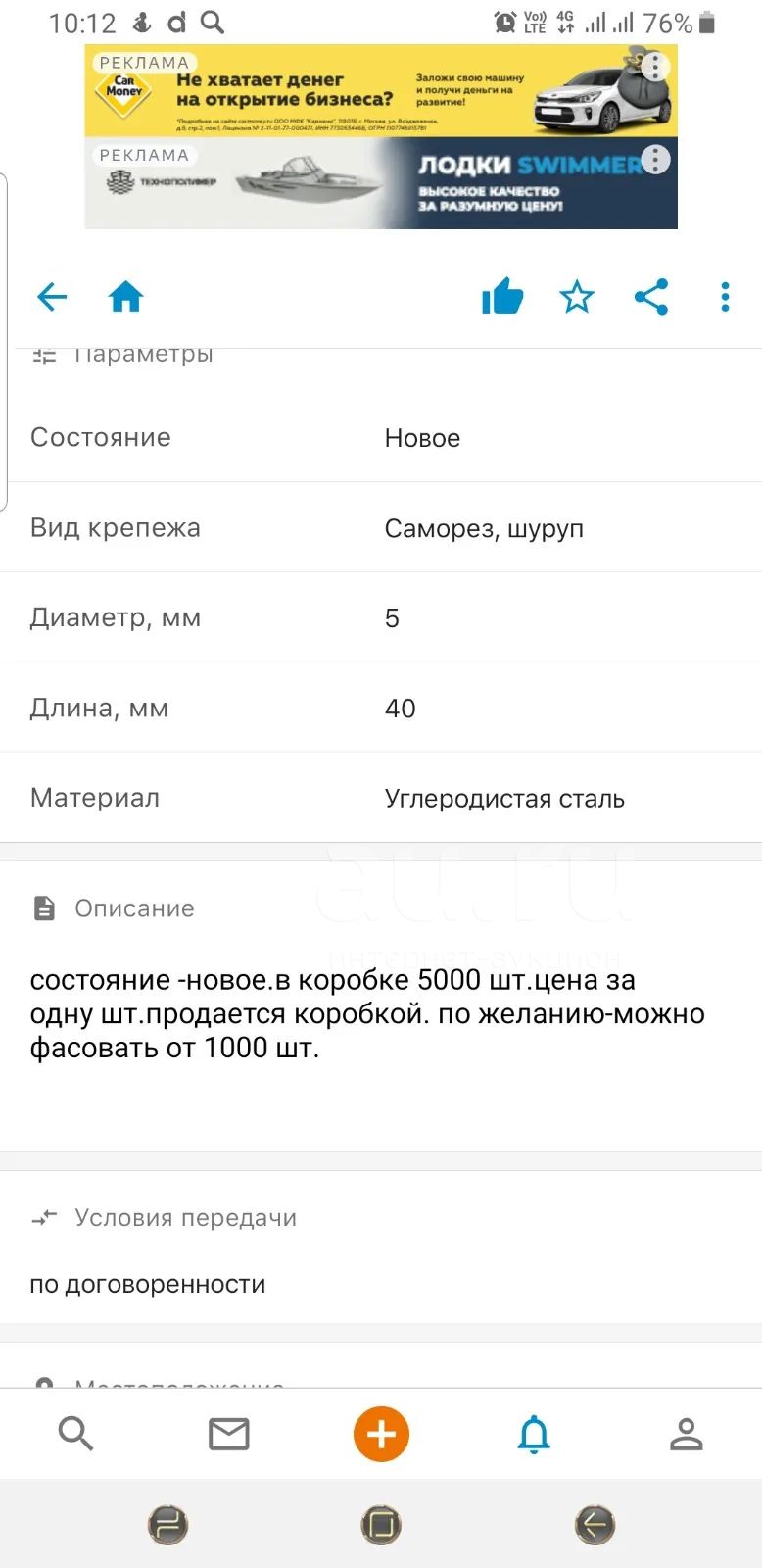Open options on CarMoney ad dots

click(x=654, y=66)
